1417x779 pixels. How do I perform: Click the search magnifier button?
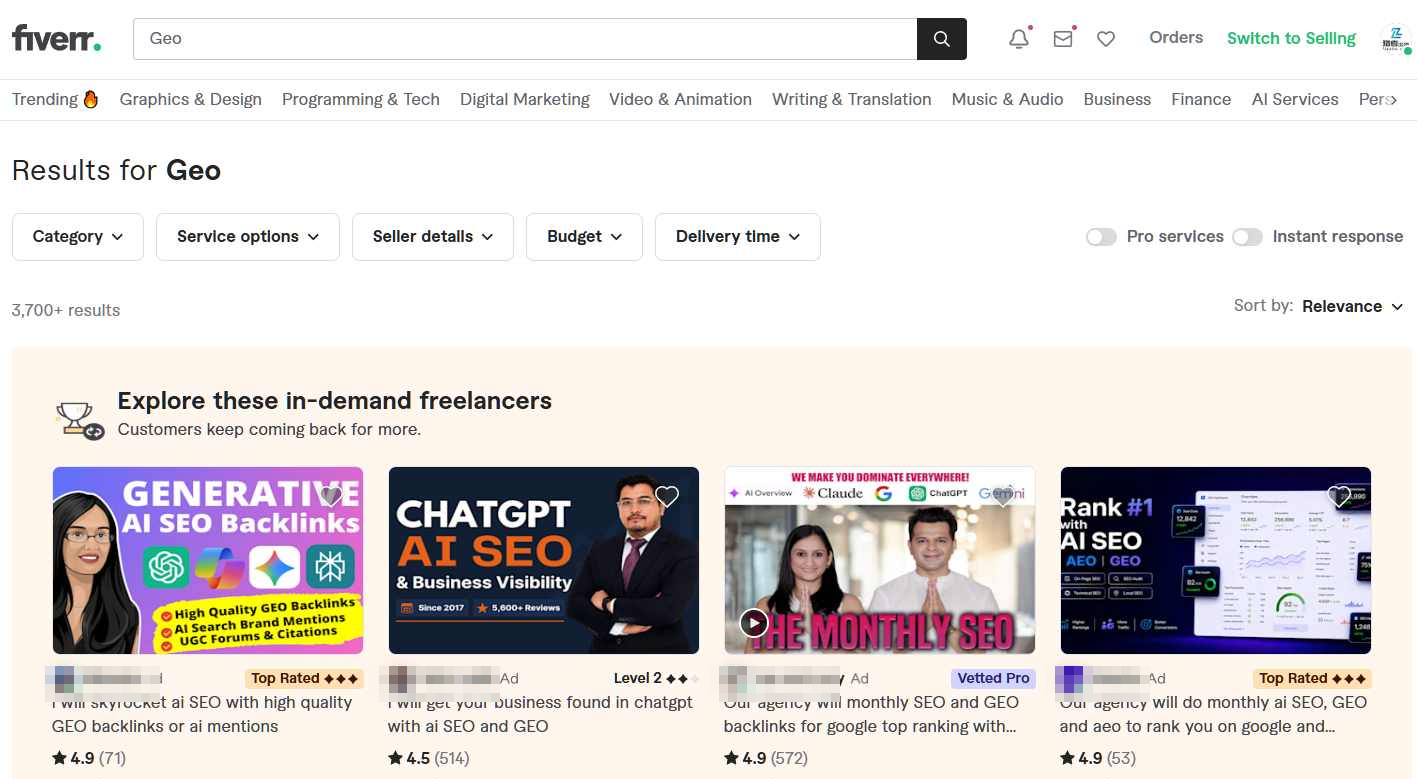click(x=942, y=39)
